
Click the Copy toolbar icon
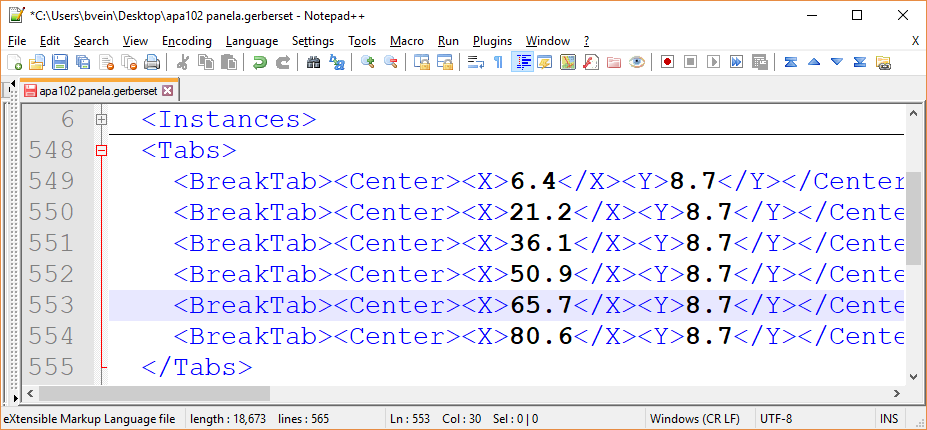click(206, 62)
